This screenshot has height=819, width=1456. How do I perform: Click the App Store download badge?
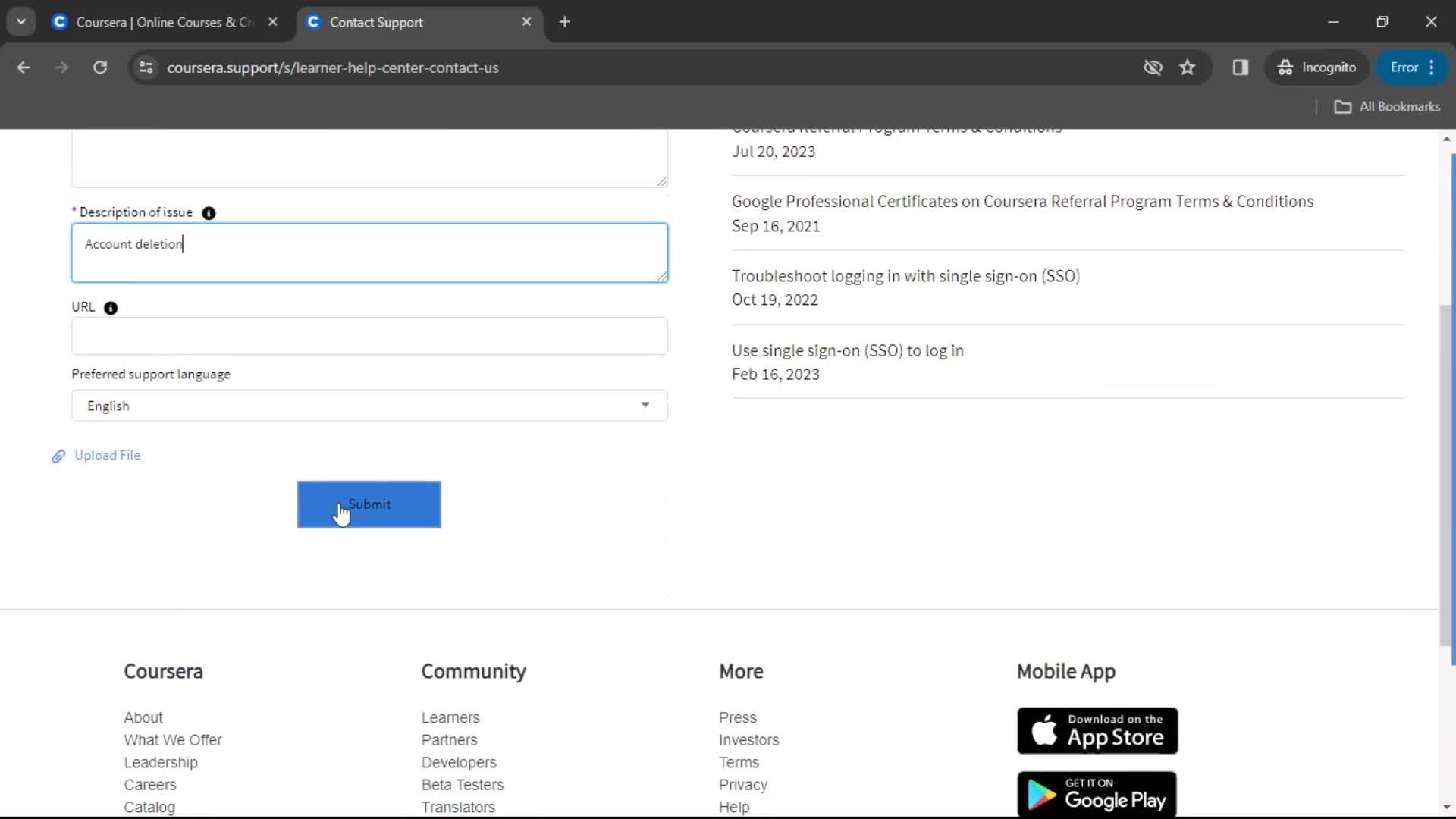[x=1098, y=731]
